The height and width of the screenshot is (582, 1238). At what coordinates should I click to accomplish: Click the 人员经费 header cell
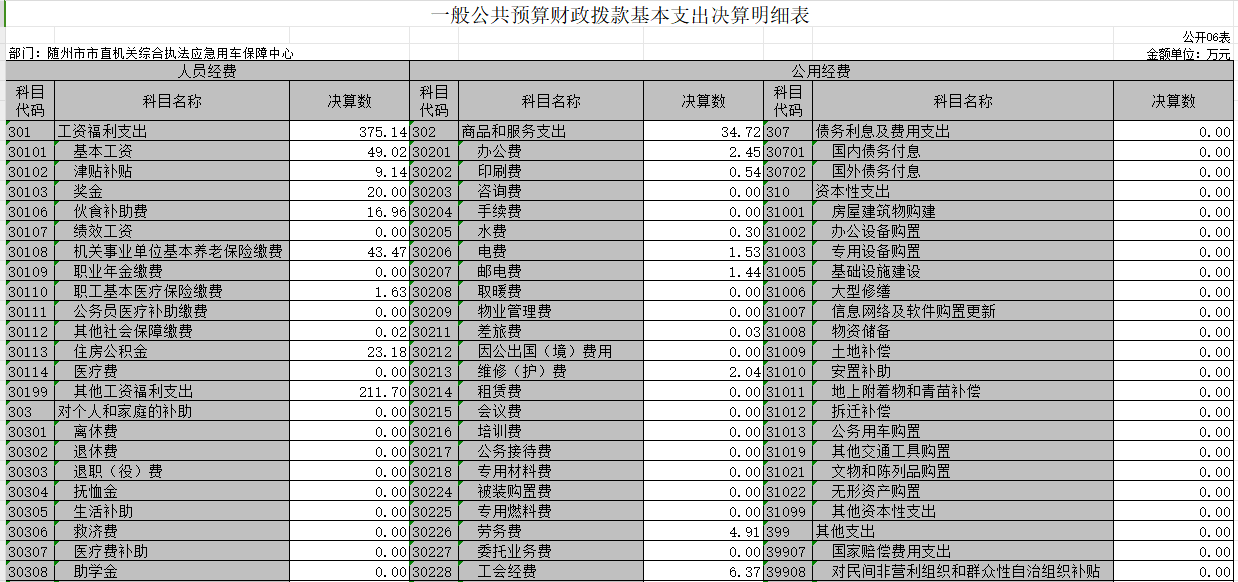[207, 71]
